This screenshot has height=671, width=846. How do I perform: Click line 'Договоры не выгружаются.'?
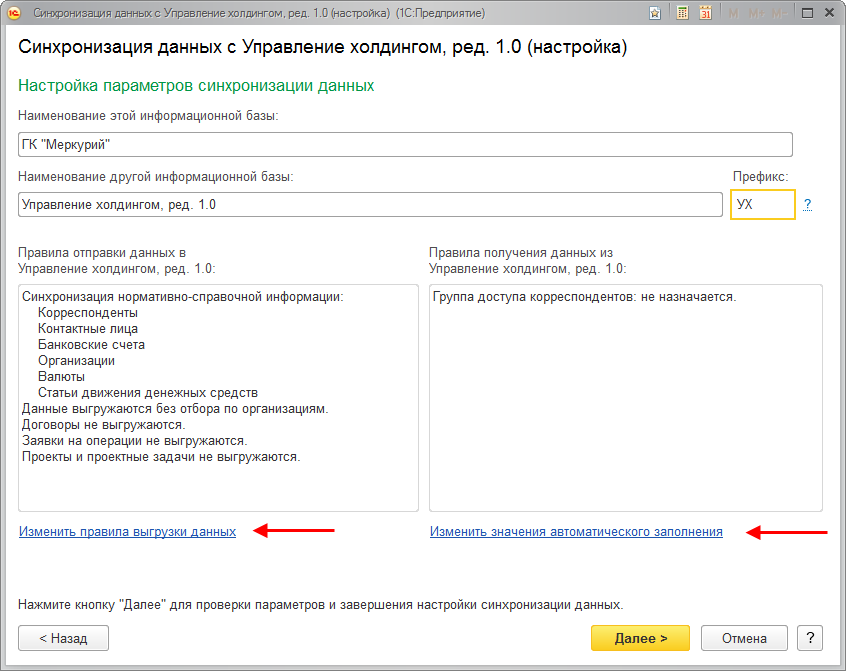(104, 425)
